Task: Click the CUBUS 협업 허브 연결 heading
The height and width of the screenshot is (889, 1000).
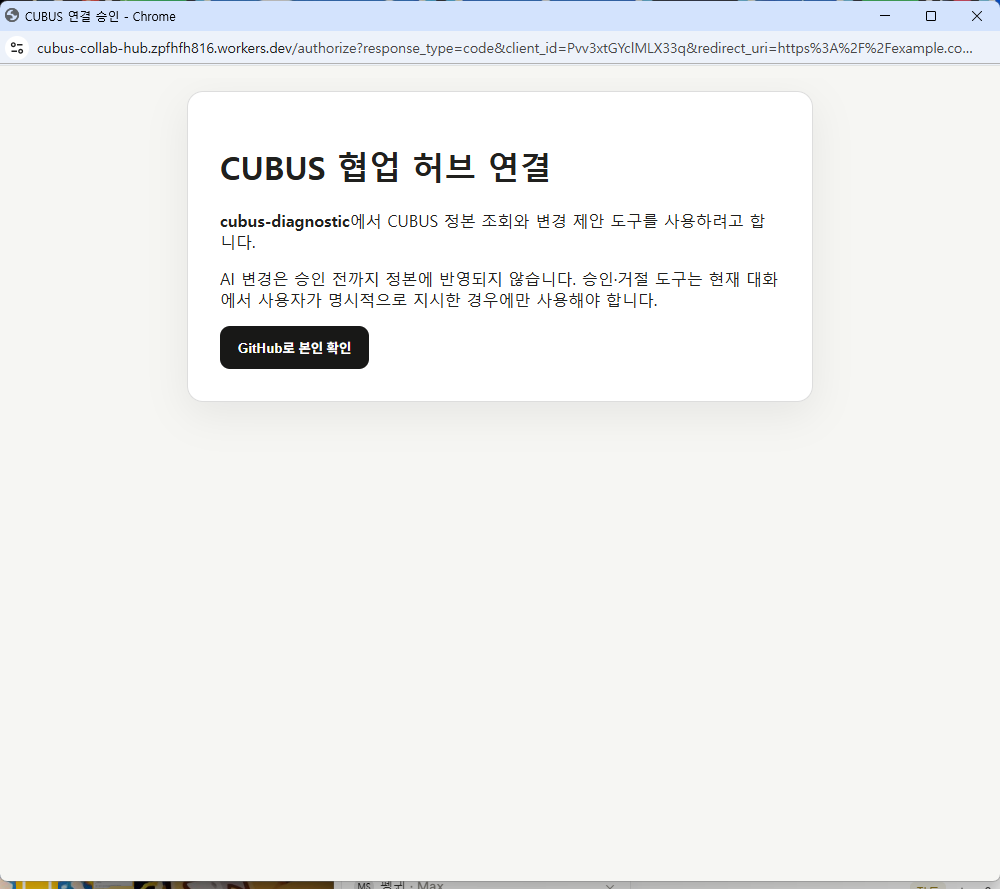Action: point(385,168)
